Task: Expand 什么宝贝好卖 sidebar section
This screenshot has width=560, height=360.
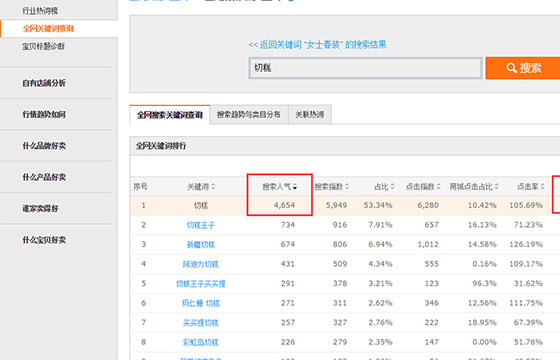Action: click(44, 240)
